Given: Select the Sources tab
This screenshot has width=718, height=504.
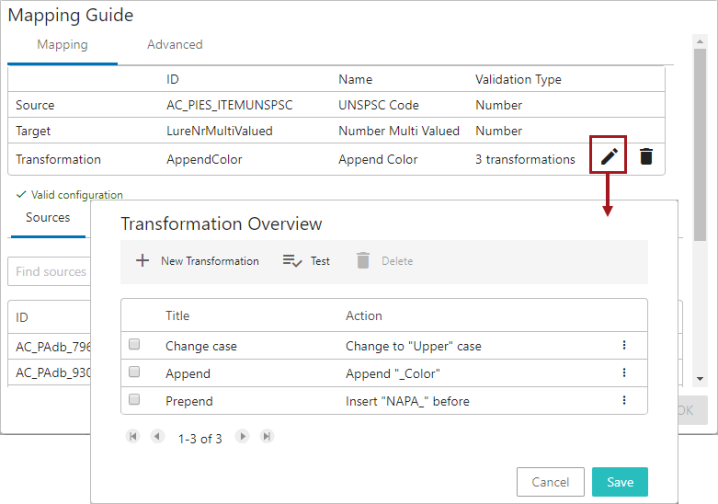Looking at the screenshot, I should (x=48, y=217).
